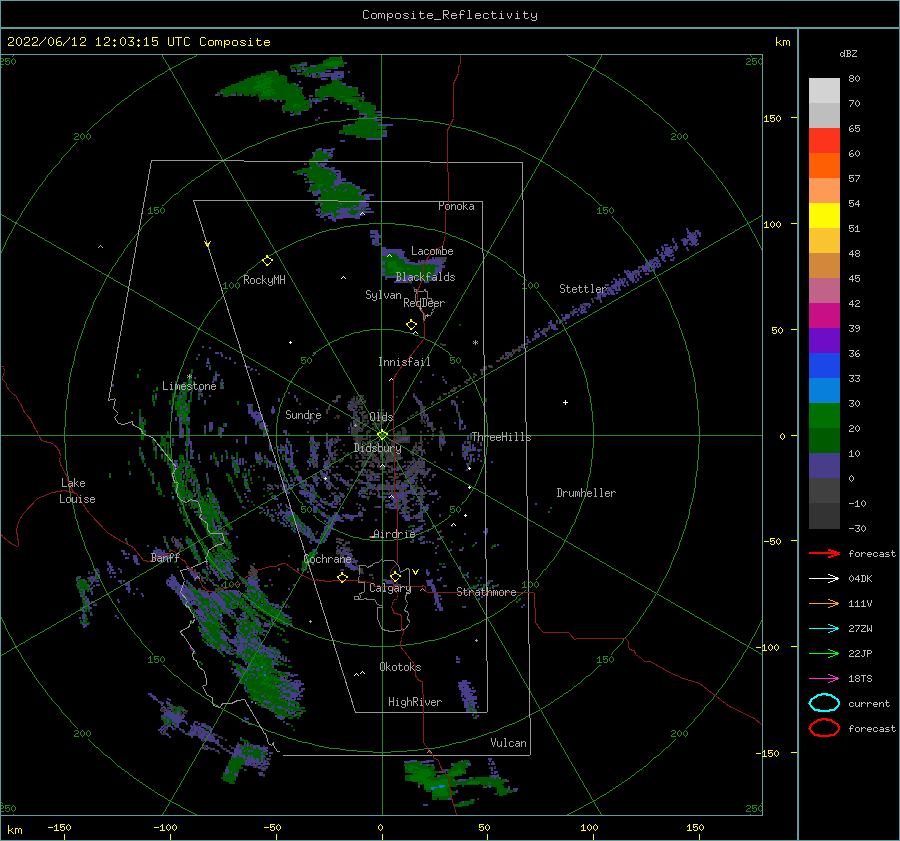
Task: Click the lightest gray swatch between 80 and 70 dBZ
Action: click(824, 91)
